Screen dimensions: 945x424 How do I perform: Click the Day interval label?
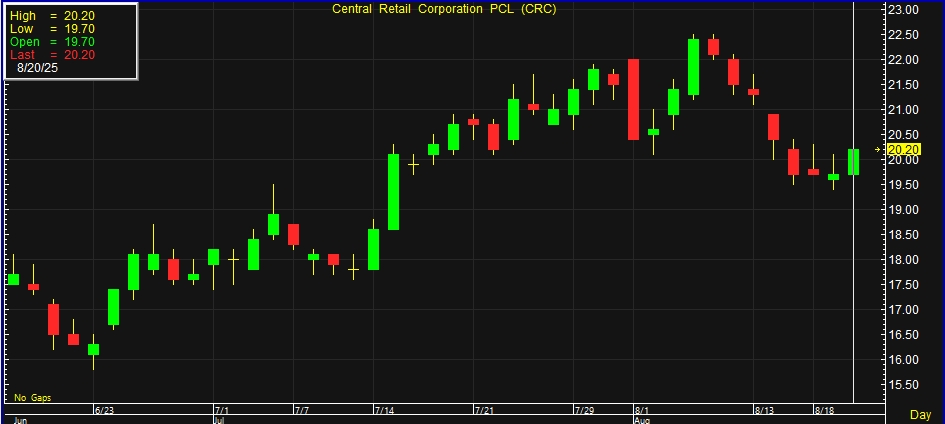920,415
